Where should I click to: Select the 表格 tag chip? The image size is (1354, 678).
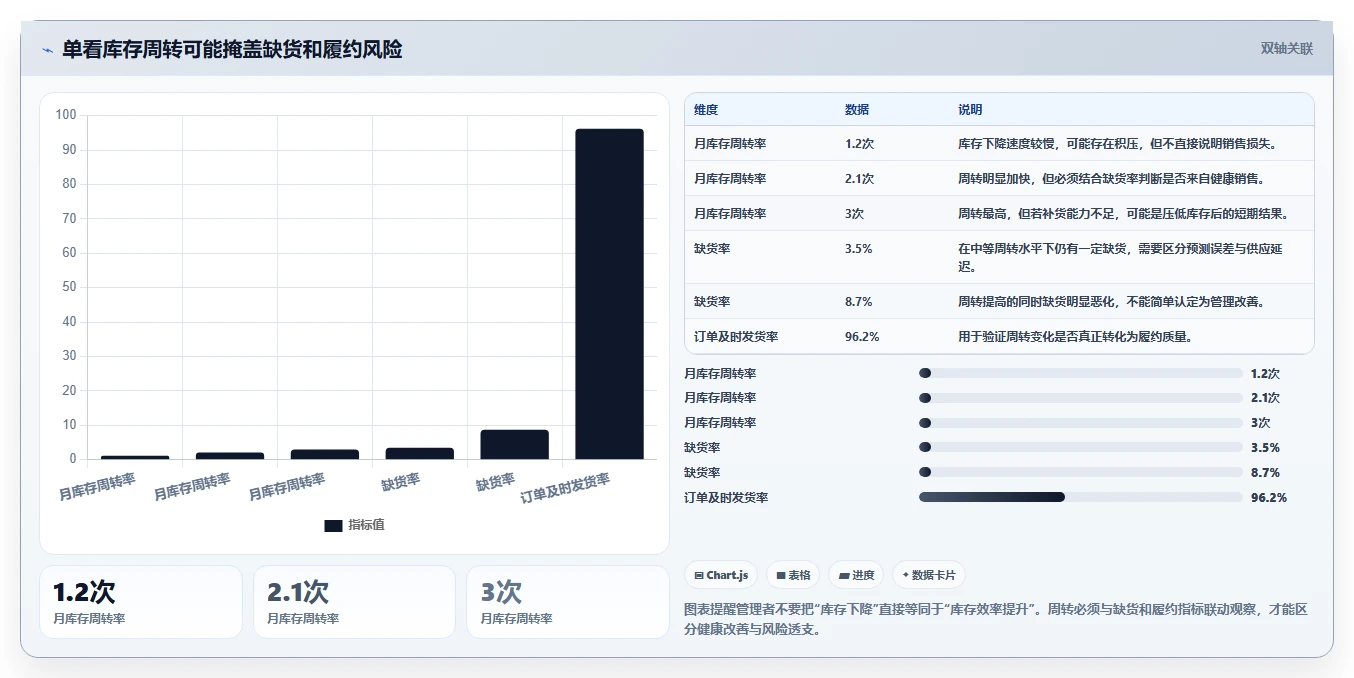793,575
